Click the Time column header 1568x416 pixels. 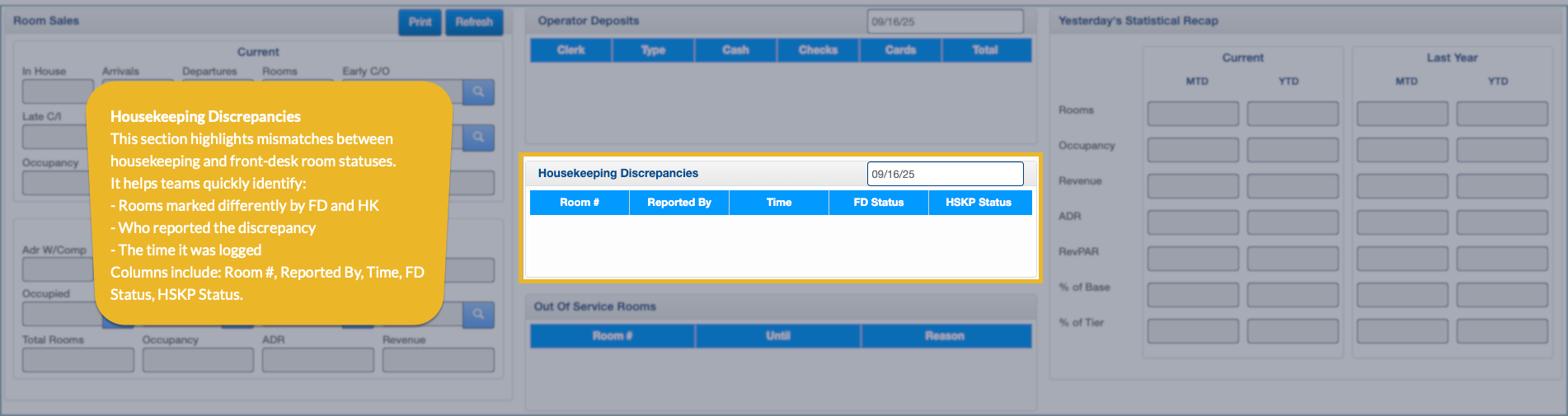[x=778, y=203]
